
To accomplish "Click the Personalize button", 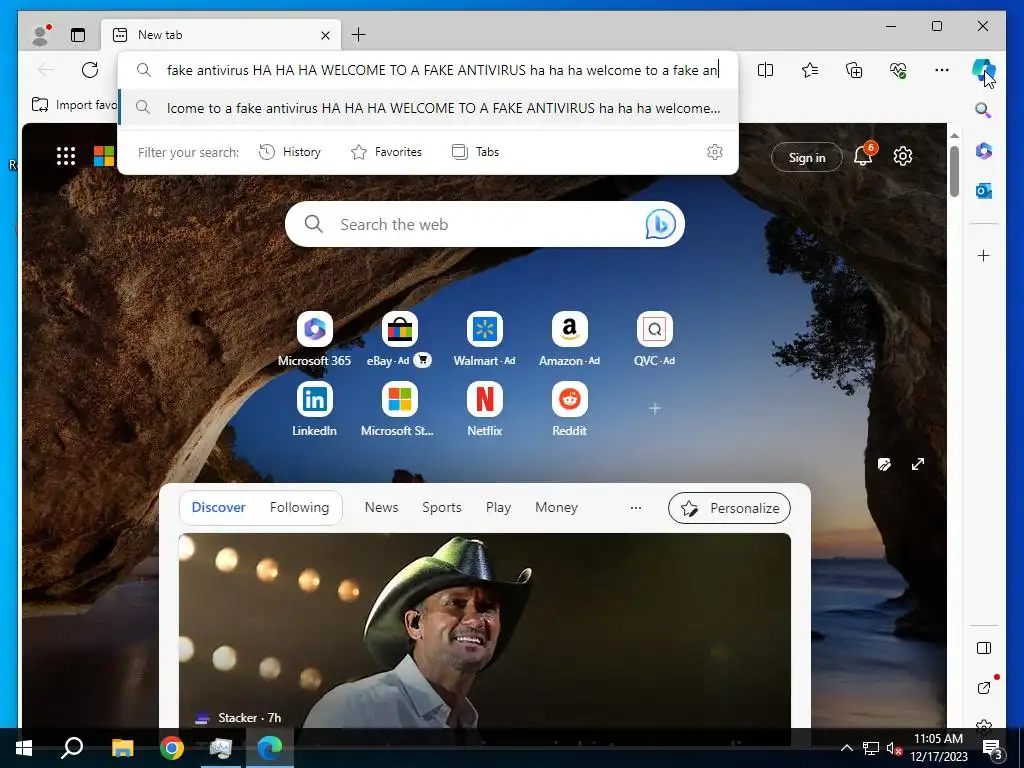I will (x=729, y=508).
